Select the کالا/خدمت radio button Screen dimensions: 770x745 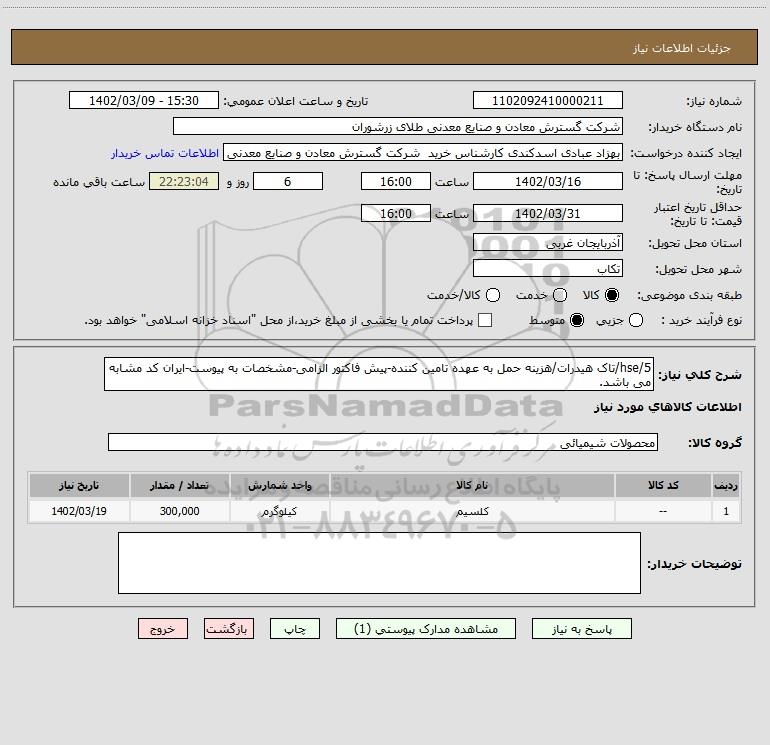pyautogui.click(x=493, y=295)
